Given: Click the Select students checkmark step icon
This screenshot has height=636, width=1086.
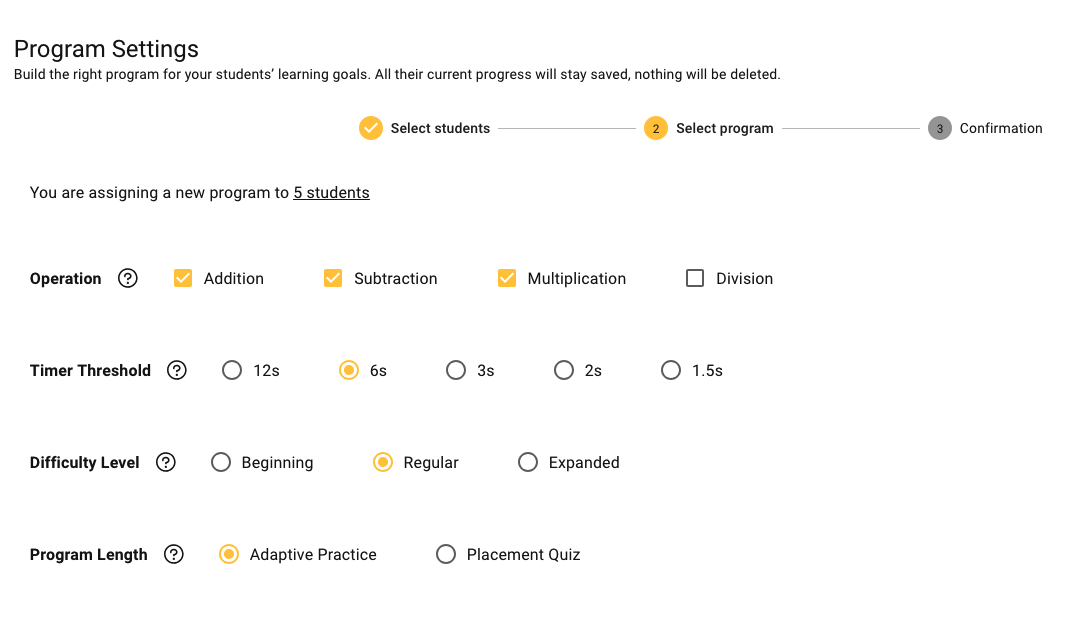Looking at the screenshot, I should click(x=371, y=128).
